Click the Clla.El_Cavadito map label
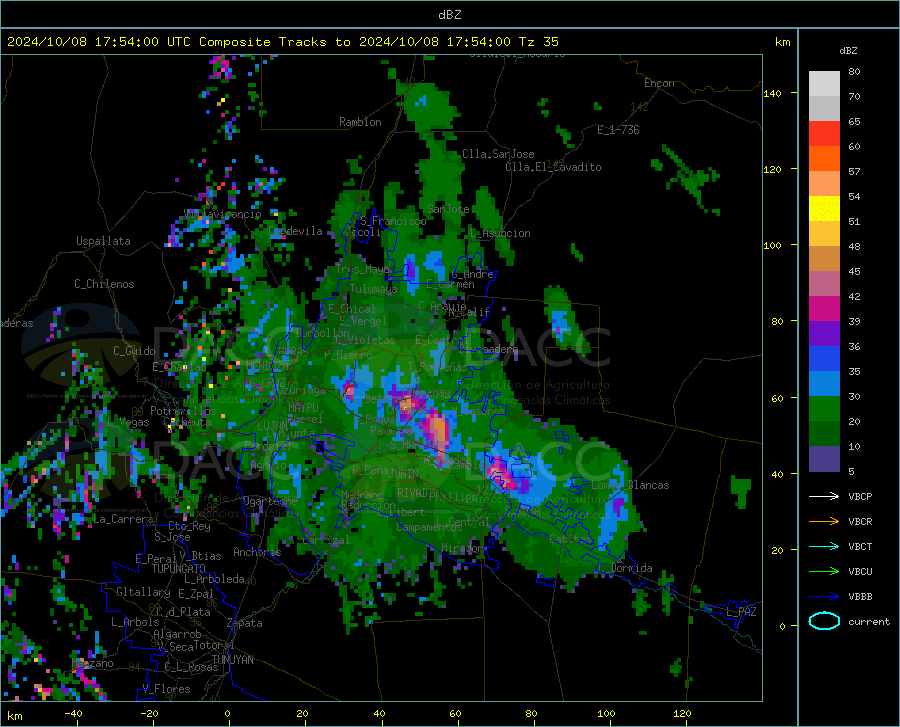 553,167
